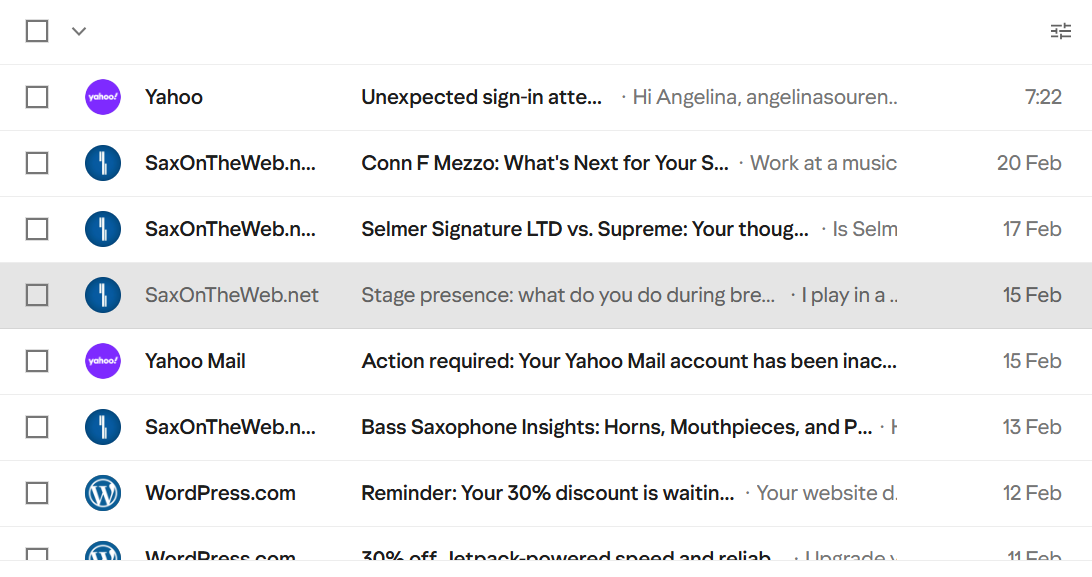Check the box for Yahoo Mail inactive email
The image size is (1092, 577).
click(x=37, y=361)
